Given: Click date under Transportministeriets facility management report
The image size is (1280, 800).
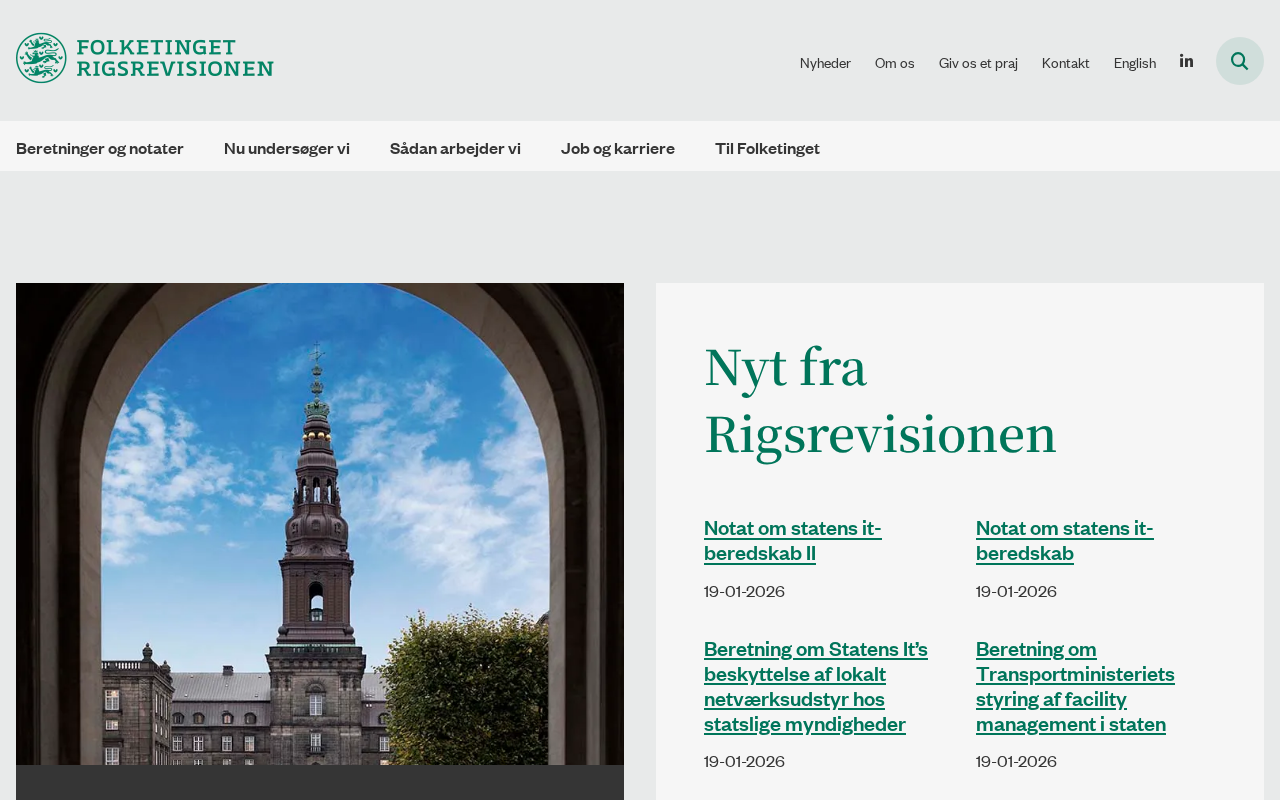Looking at the screenshot, I should click(1016, 761).
